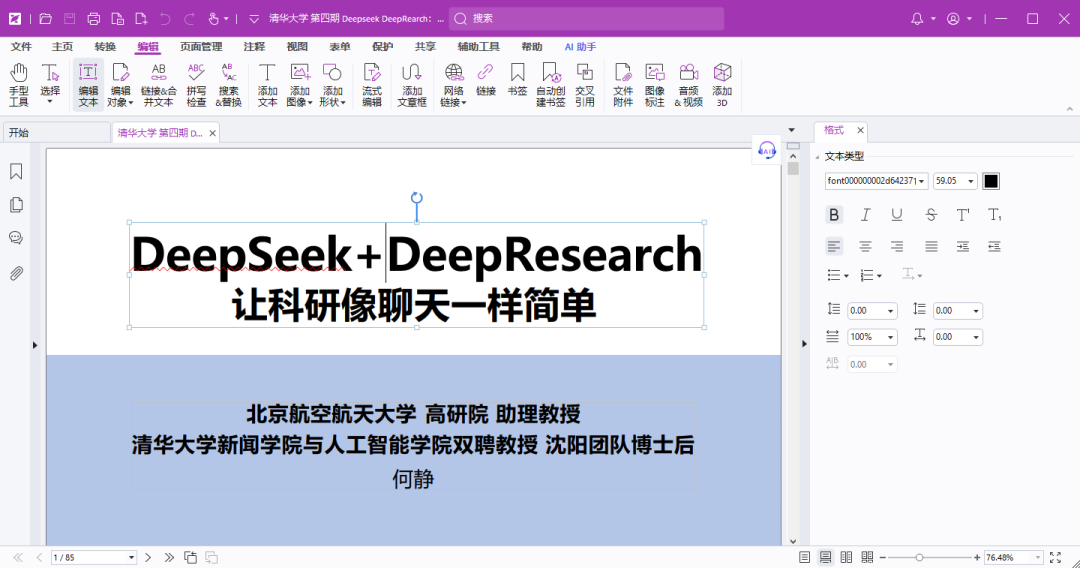Viewport: 1080px width, 568px height.
Task: Open the AI assistant floating icon
Action: 767,150
